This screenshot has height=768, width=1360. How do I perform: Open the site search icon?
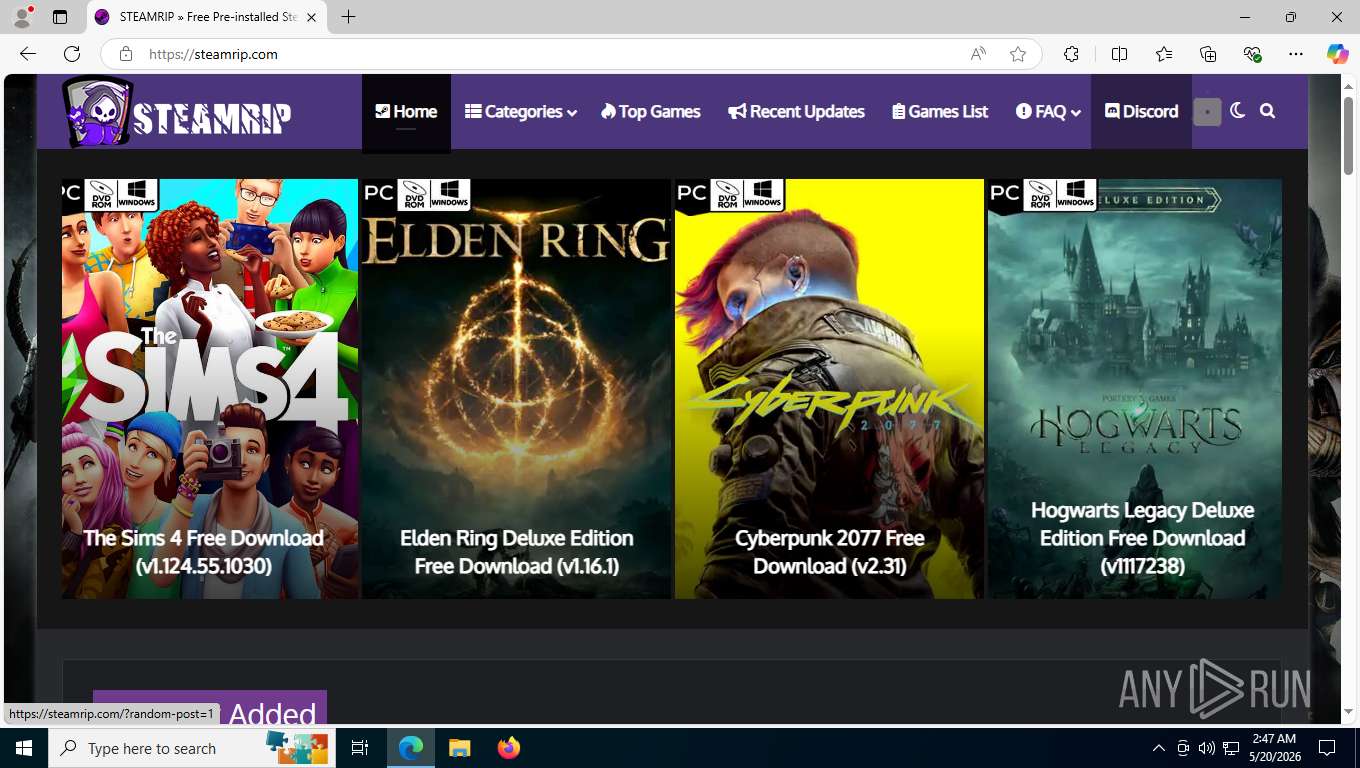(1268, 111)
